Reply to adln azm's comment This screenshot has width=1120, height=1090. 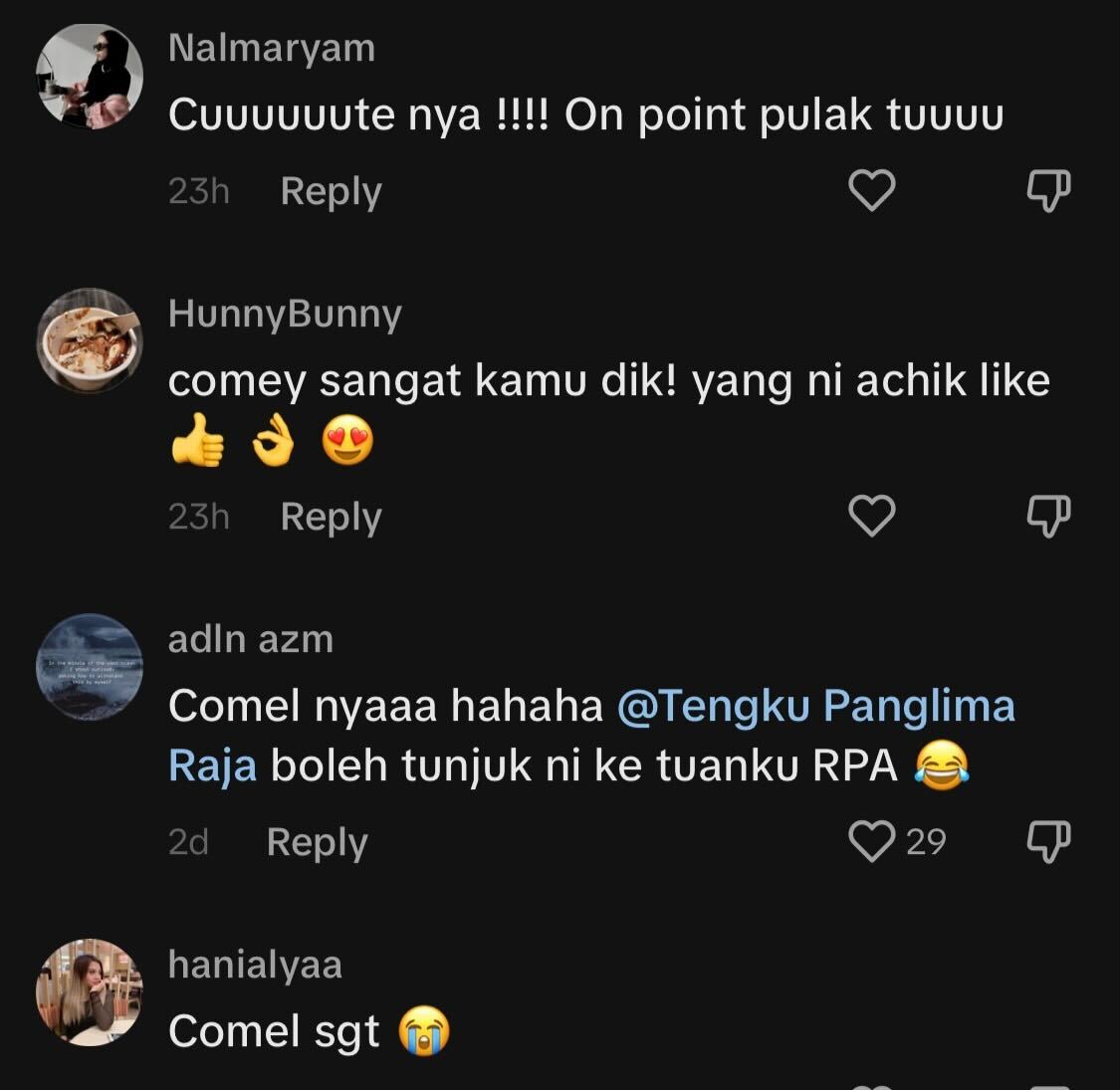317,842
